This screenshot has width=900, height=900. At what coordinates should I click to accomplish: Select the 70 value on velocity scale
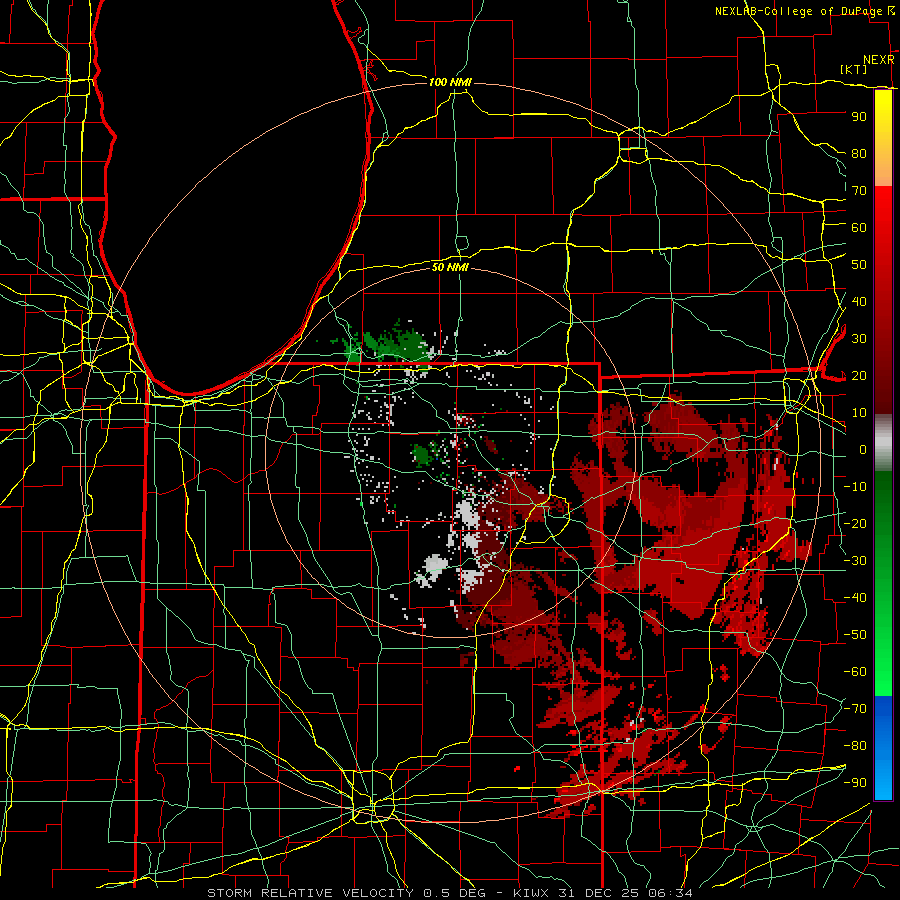[x=859, y=191]
